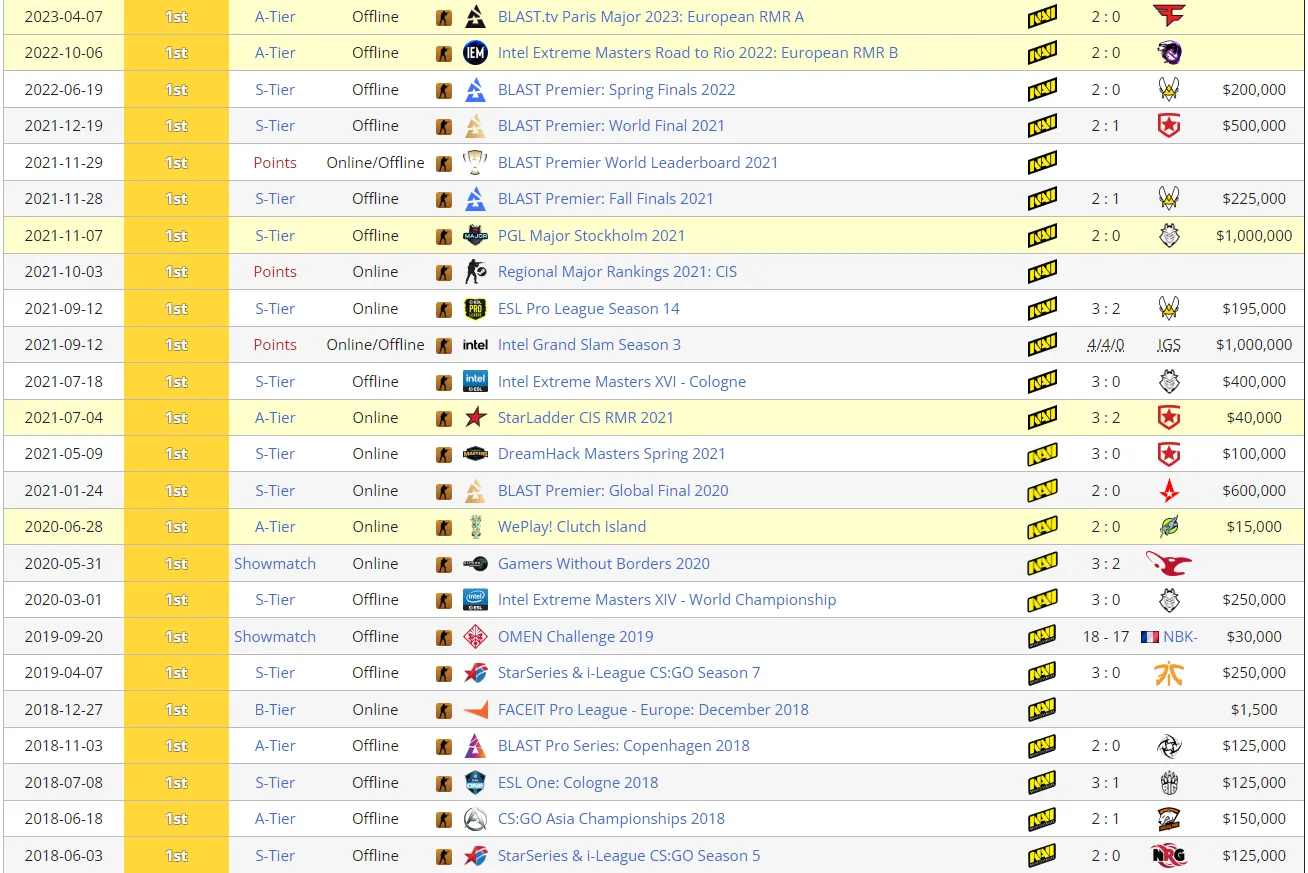Open the BLAST Premier: Spring Finals 2022 link
The width and height of the screenshot is (1308, 873).
(616, 89)
